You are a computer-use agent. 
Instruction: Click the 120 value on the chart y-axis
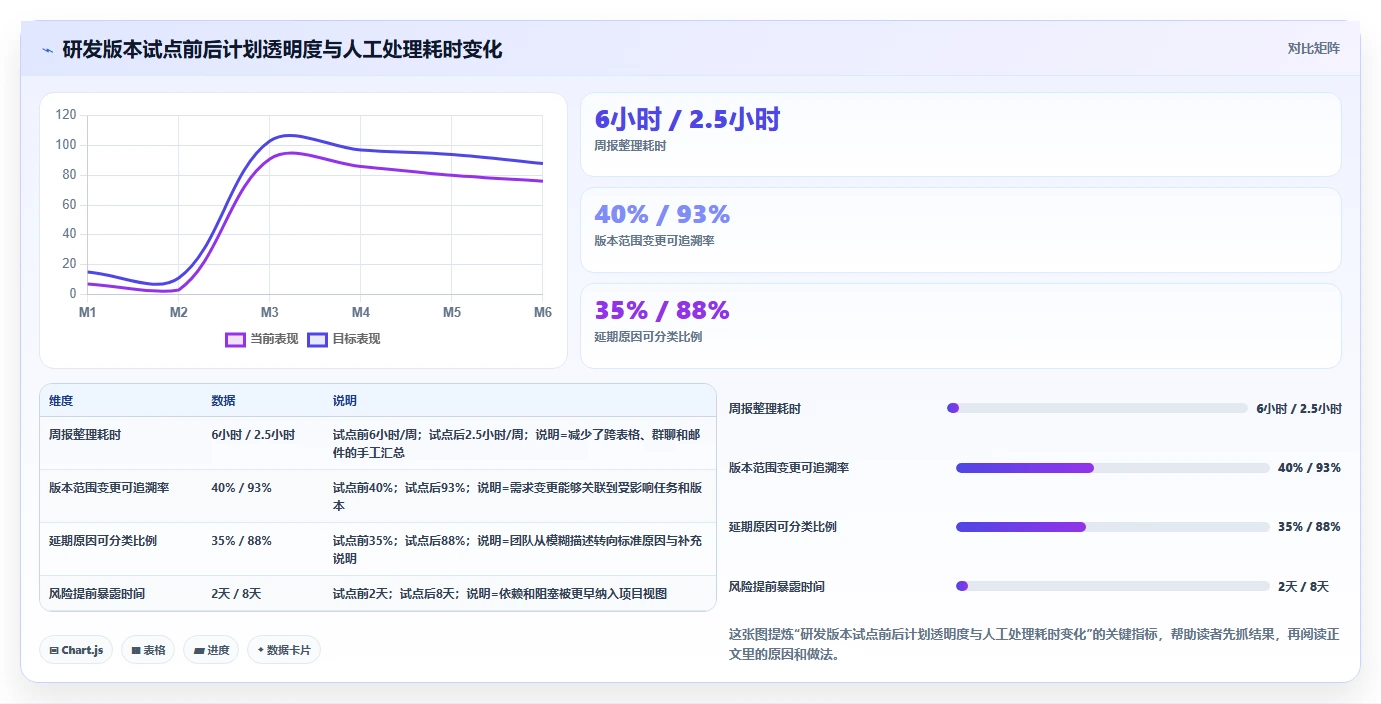click(66, 115)
